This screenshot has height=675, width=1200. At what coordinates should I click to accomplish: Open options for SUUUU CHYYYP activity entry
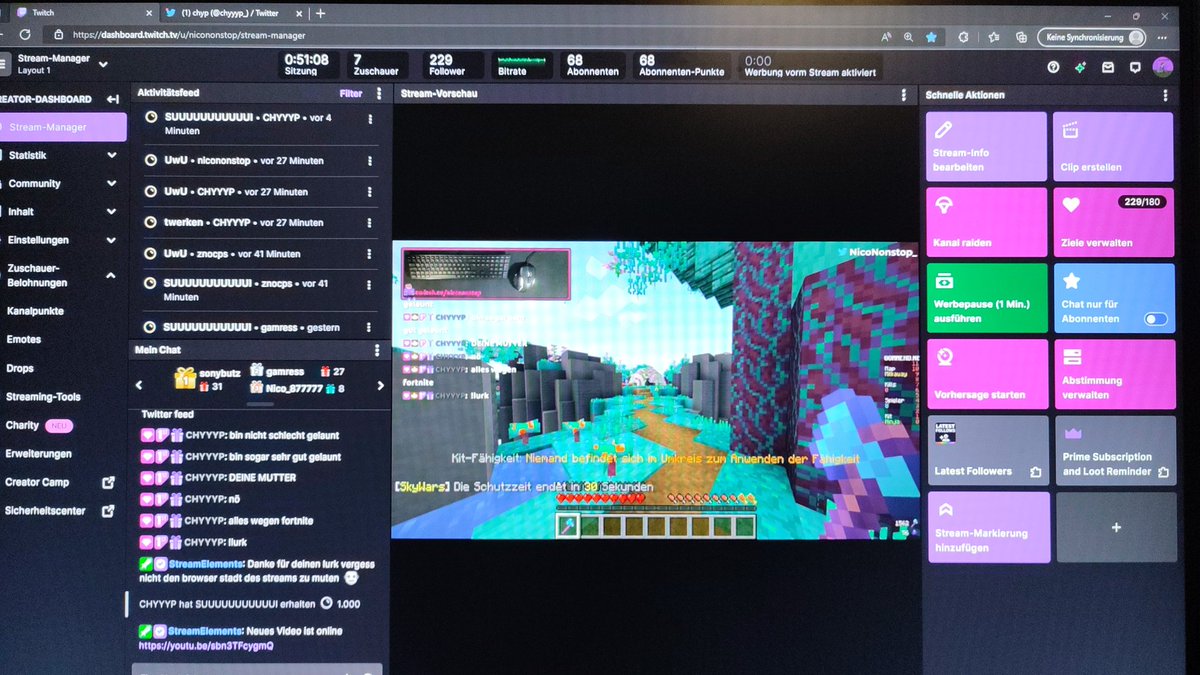click(x=369, y=118)
